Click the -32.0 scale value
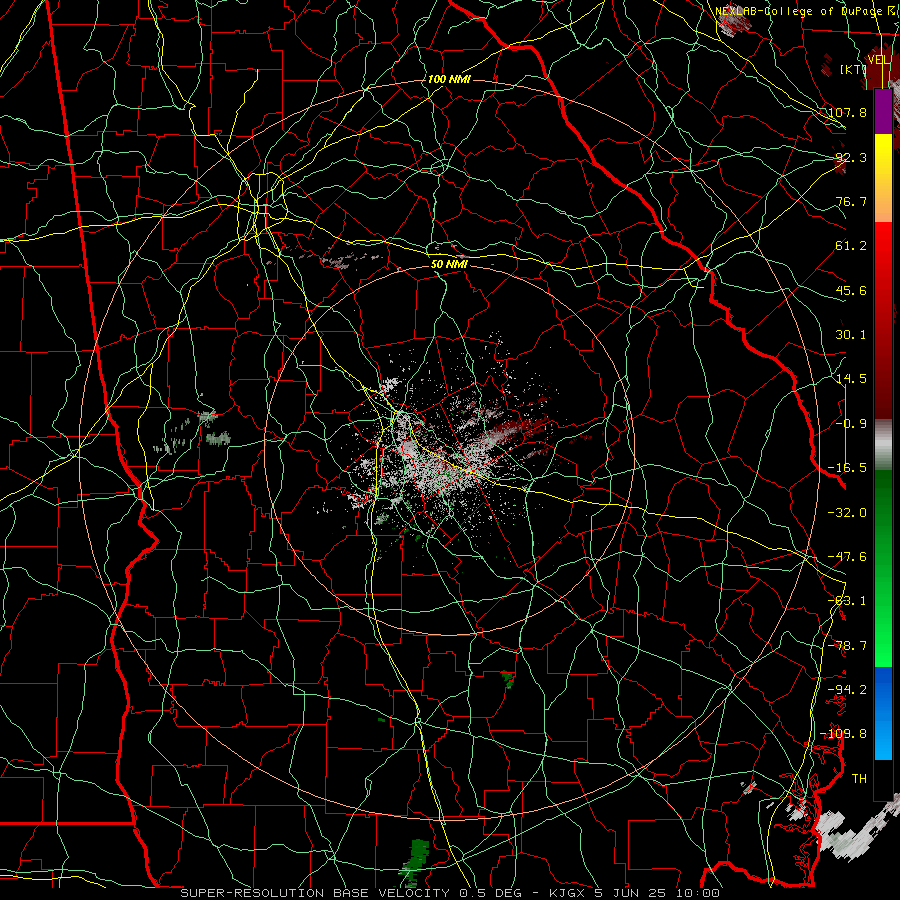Image resolution: width=900 pixels, height=900 pixels. click(848, 513)
